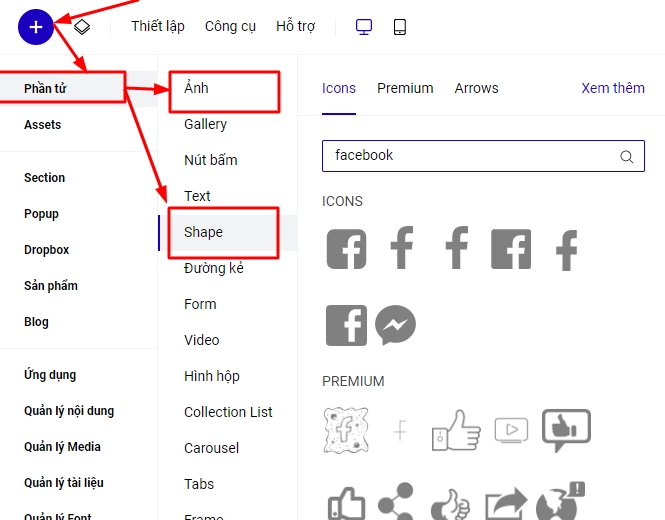
Task: Select Phần tử in left sidebar
Action: [x=45, y=89]
